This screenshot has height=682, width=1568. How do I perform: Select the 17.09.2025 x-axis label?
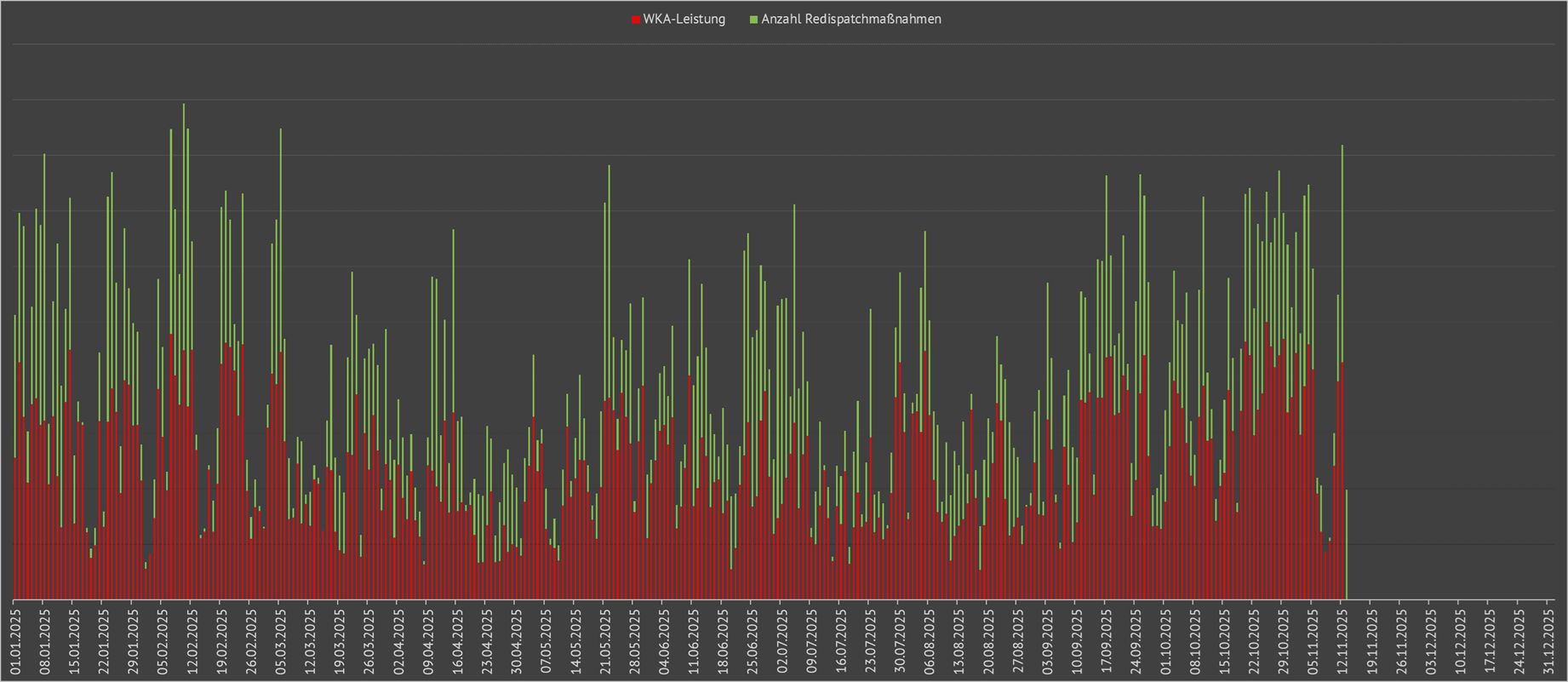1105,639
